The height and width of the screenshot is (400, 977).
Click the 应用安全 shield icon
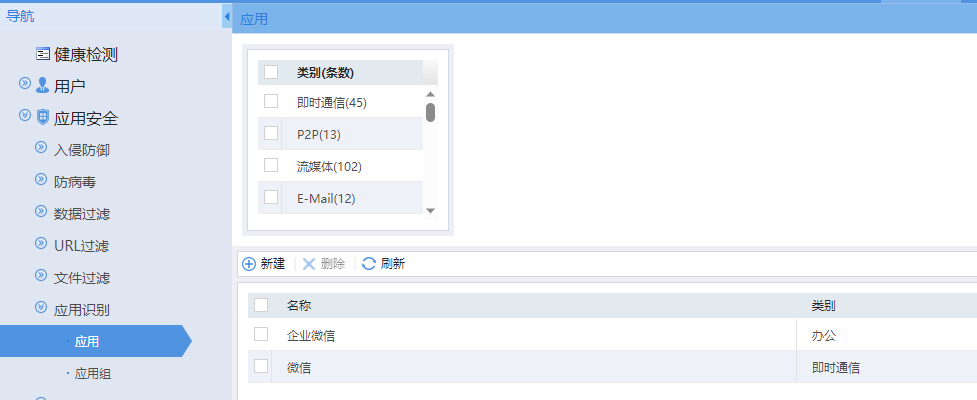[43, 117]
